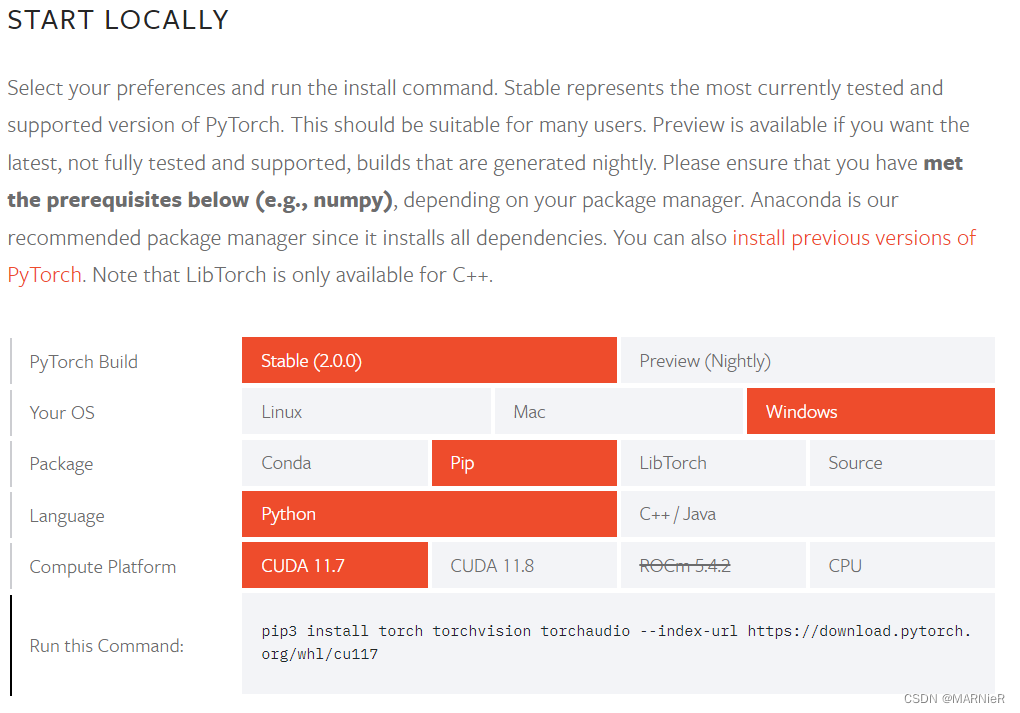Choose Python as the language

click(429, 514)
